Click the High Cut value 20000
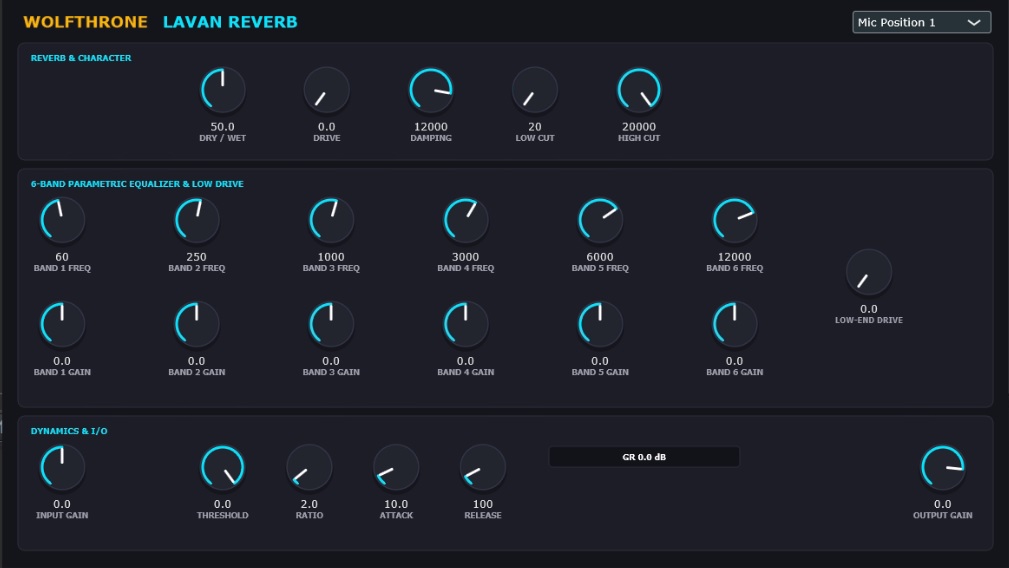Image resolution: width=1009 pixels, height=568 pixels. click(639, 127)
